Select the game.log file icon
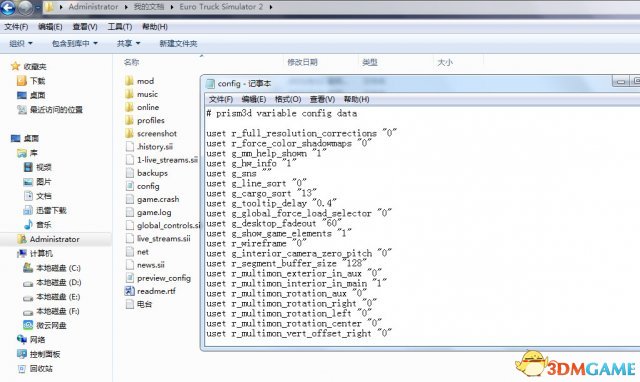This screenshot has width=640, height=382. click(x=130, y=212)
